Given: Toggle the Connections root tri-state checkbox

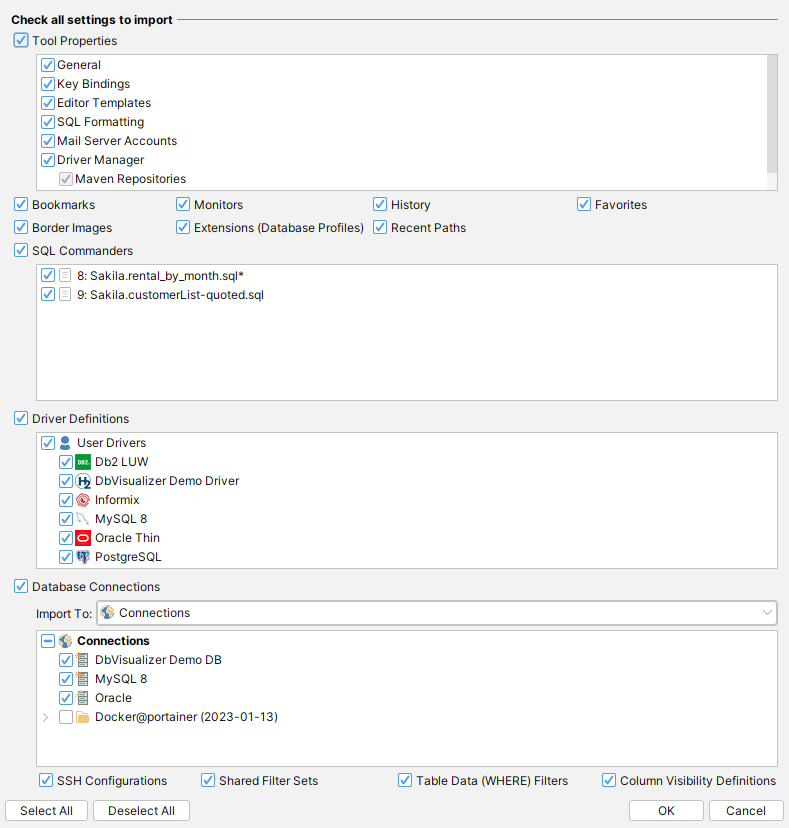Looking at the screenshot, I should tap(48, 641).
